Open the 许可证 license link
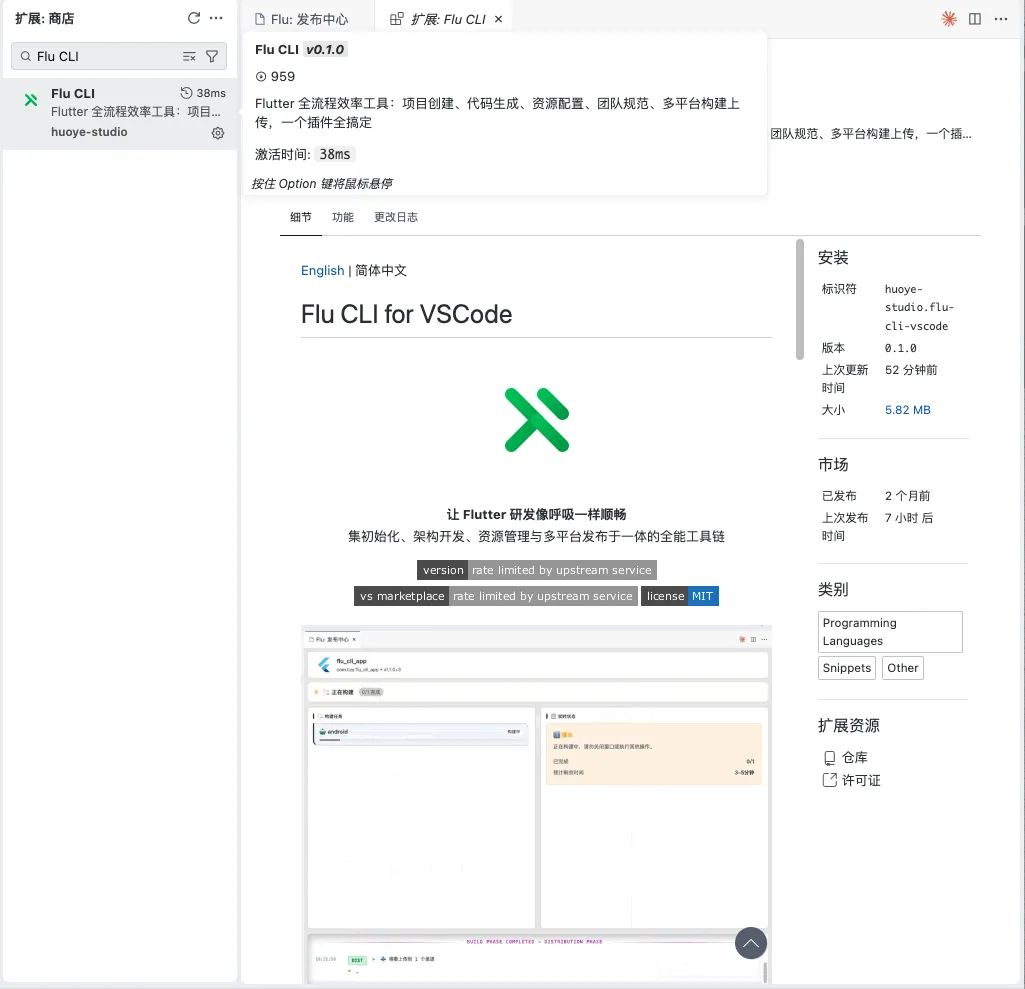 tap(852, 780)
